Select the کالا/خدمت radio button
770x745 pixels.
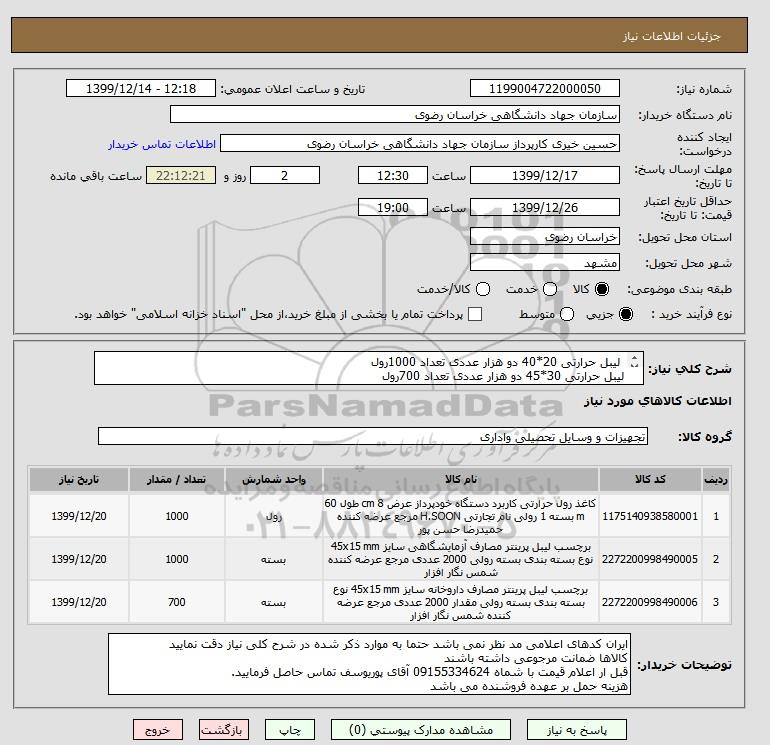pyautogui.click(x=483, y=289)
